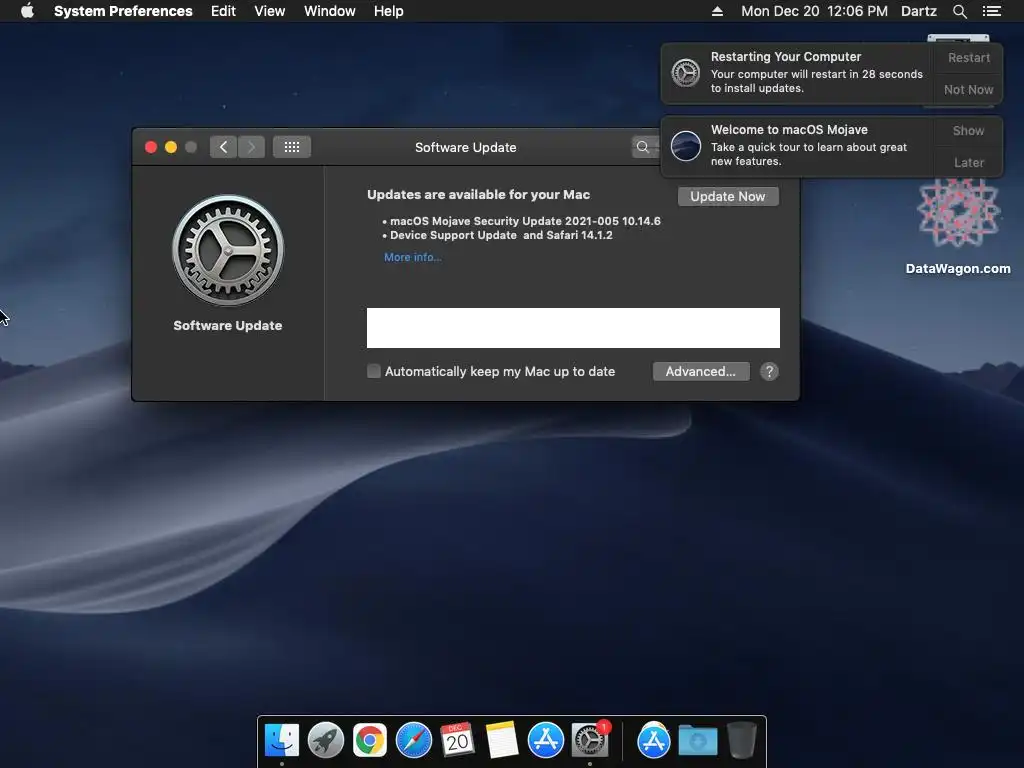Open the Dartz user menu
Viewport: 1024px width, 768px height.
[919, 11]
